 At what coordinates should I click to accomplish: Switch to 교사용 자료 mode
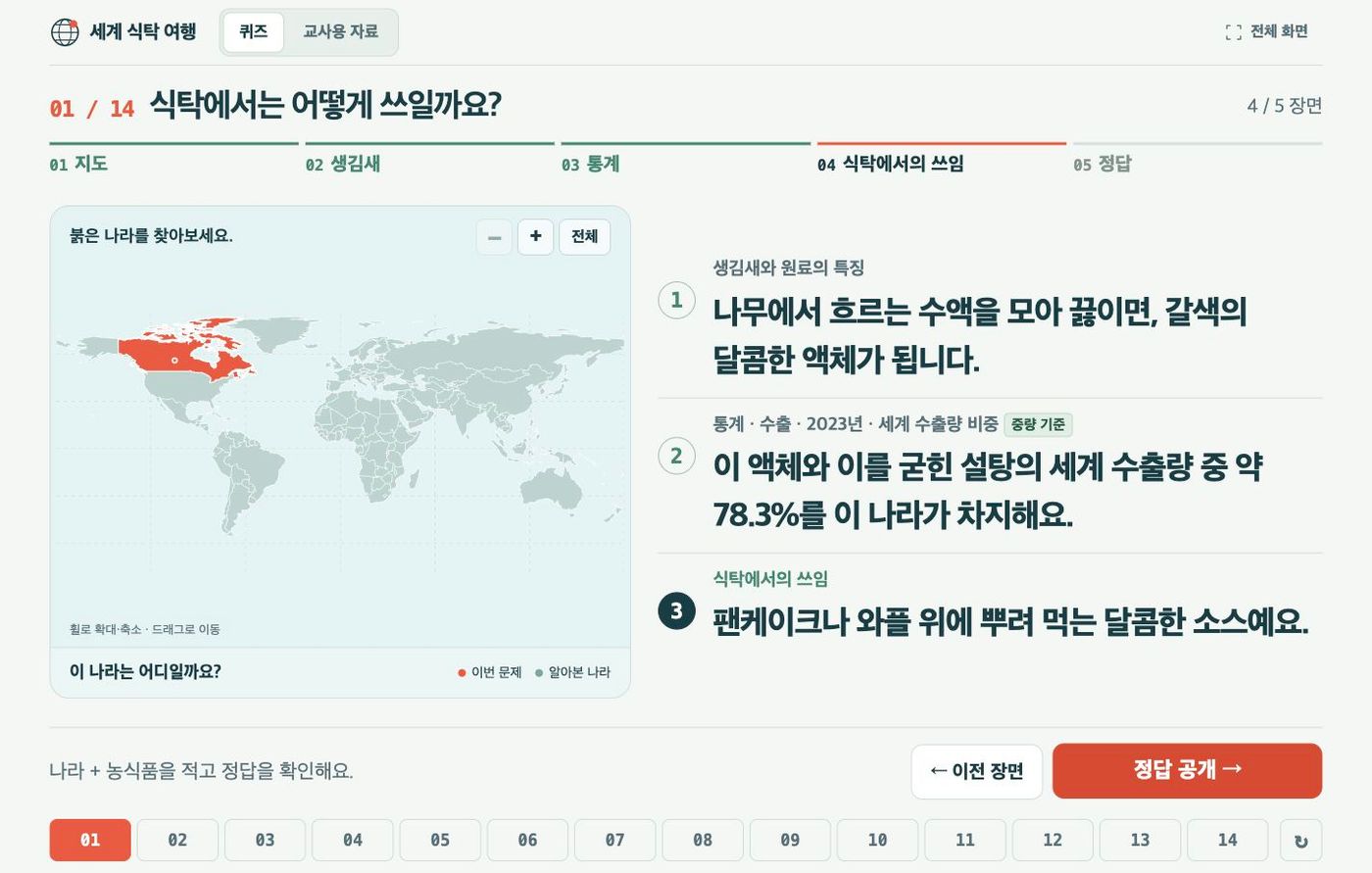point(340,32)
